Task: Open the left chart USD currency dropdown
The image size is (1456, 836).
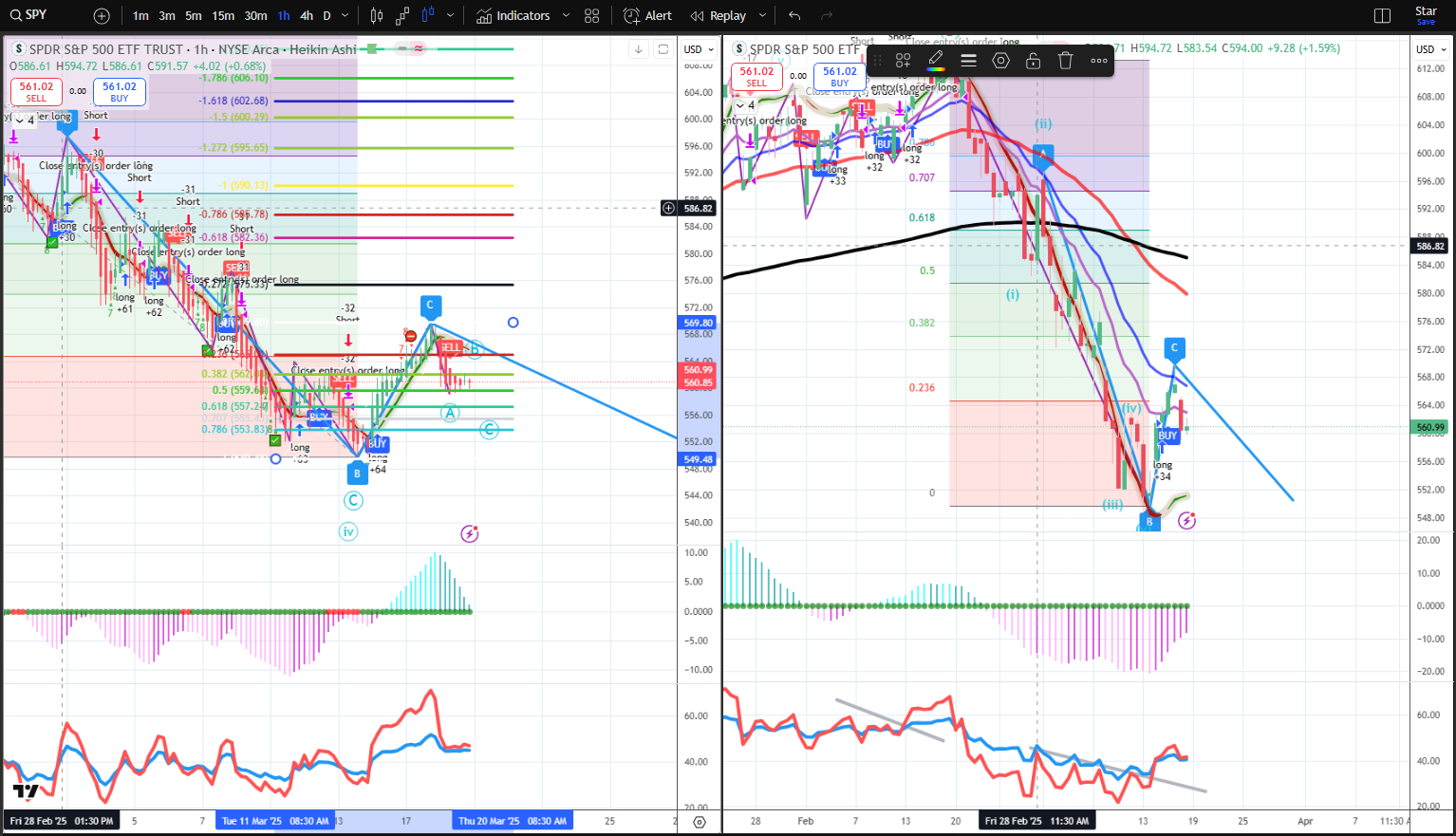Action: [700, 49]
